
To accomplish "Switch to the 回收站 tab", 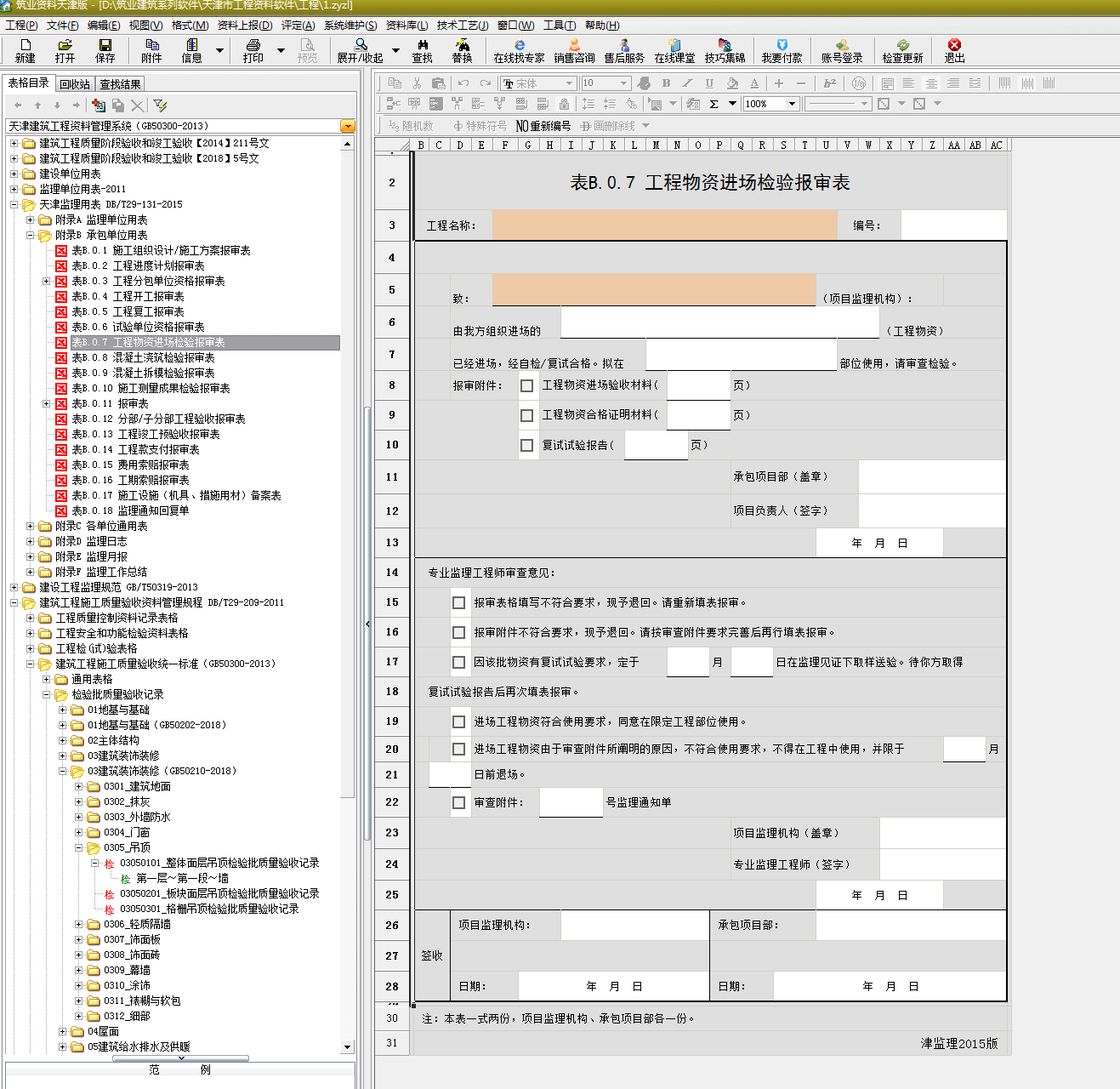I will [75, 84].
